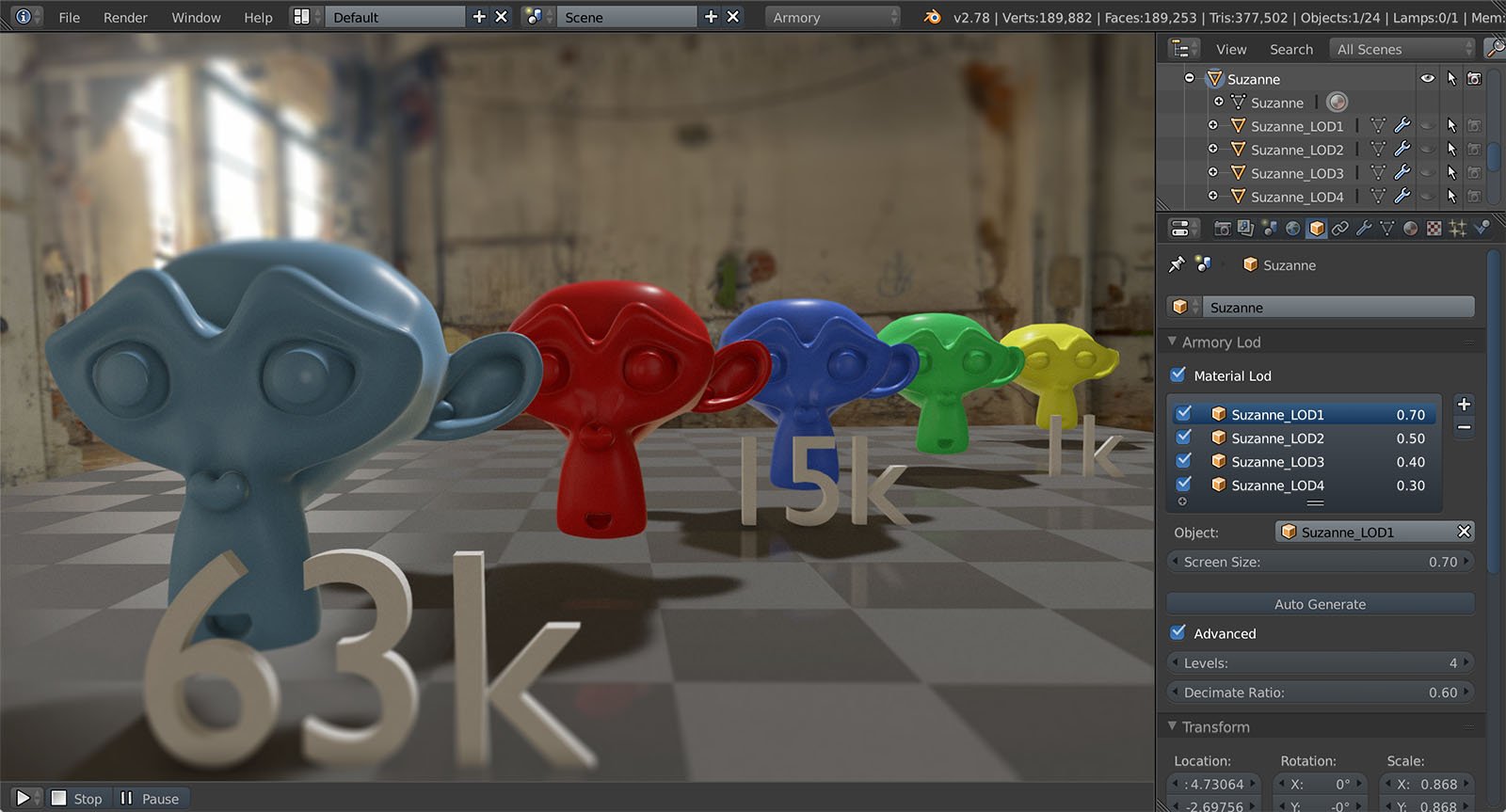Expand the Suzanne_LOD3 tree node

[1212, 171]
